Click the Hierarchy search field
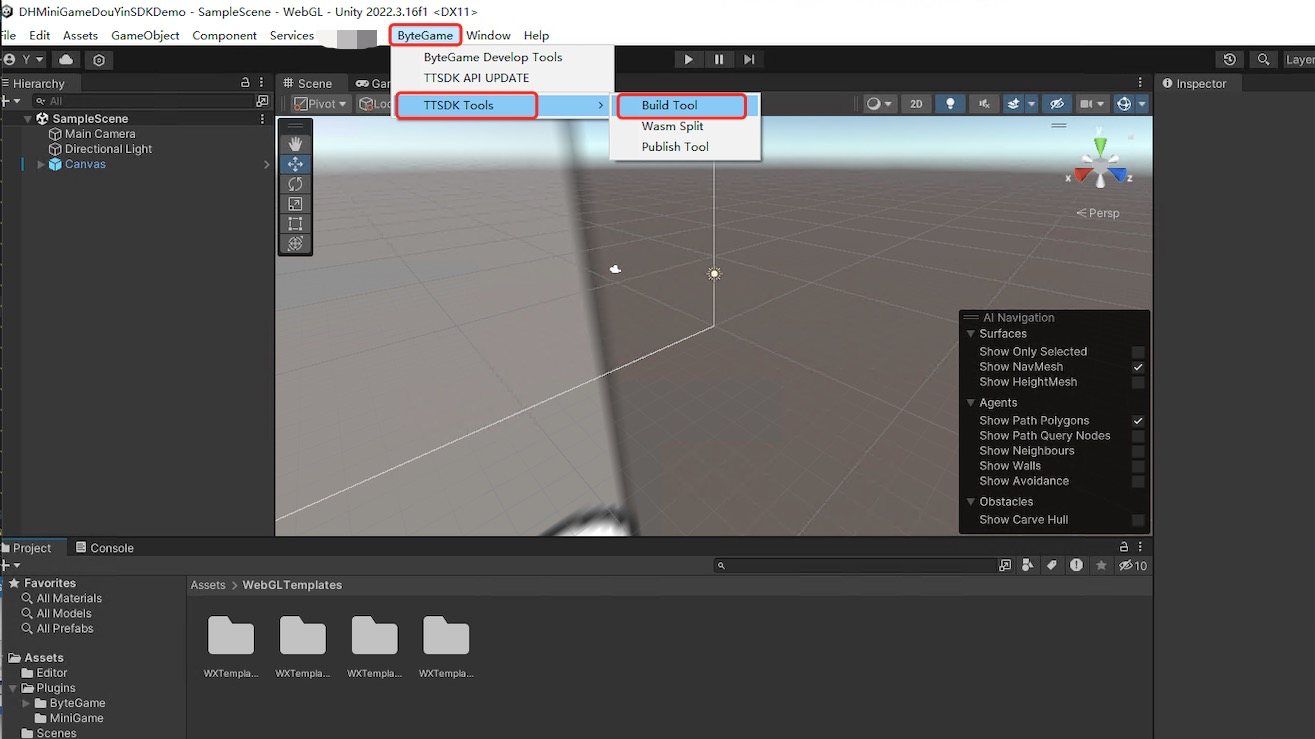The image size is (1315, 739). coord(144,101)
